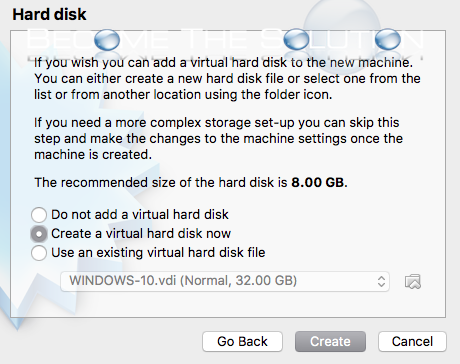Click the 'Create a virtual hard disk now' label text
The width and height of the screenshot is (460, 364).
[x=141, y=233]
